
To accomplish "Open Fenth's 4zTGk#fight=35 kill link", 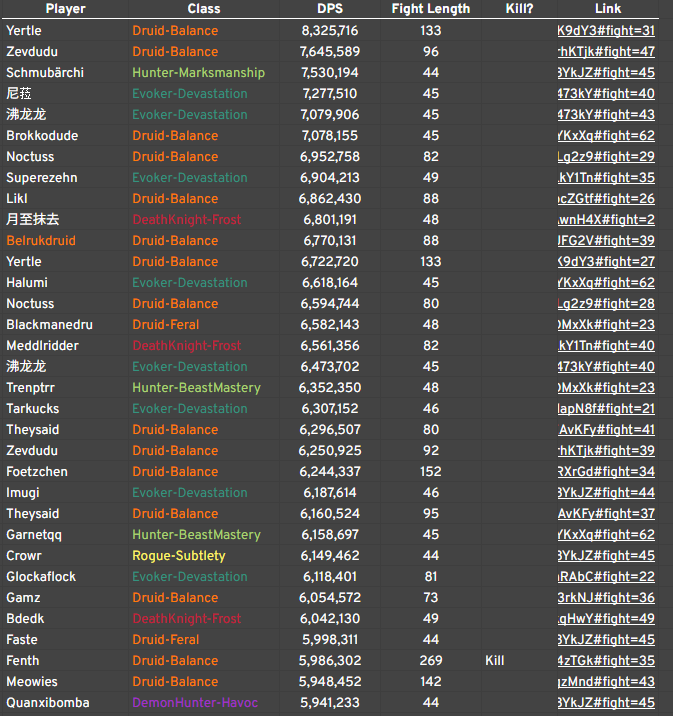I will point(606,661).
